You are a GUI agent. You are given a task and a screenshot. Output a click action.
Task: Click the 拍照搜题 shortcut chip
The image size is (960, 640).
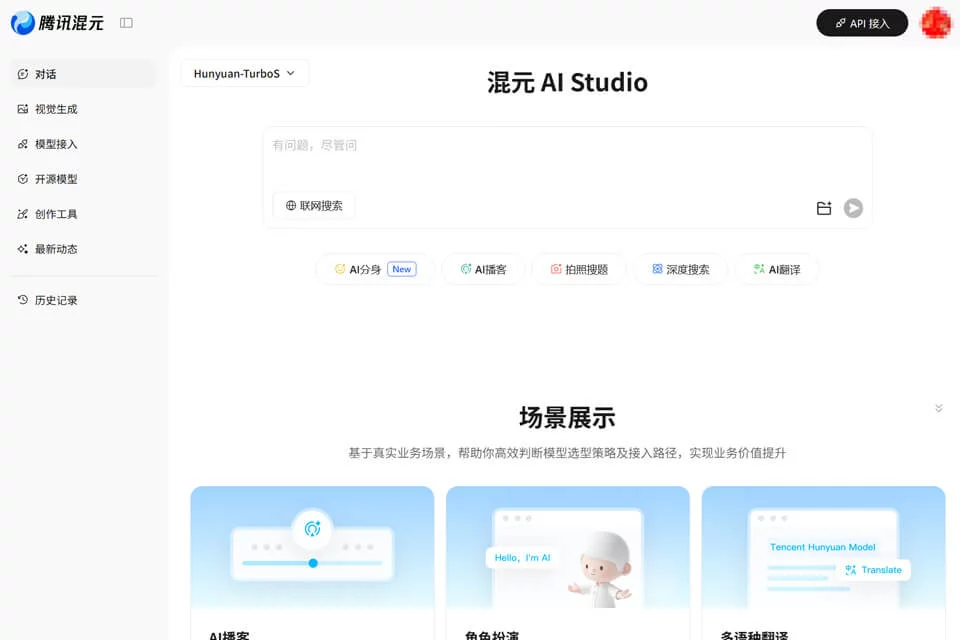click(x=579, y=269)
